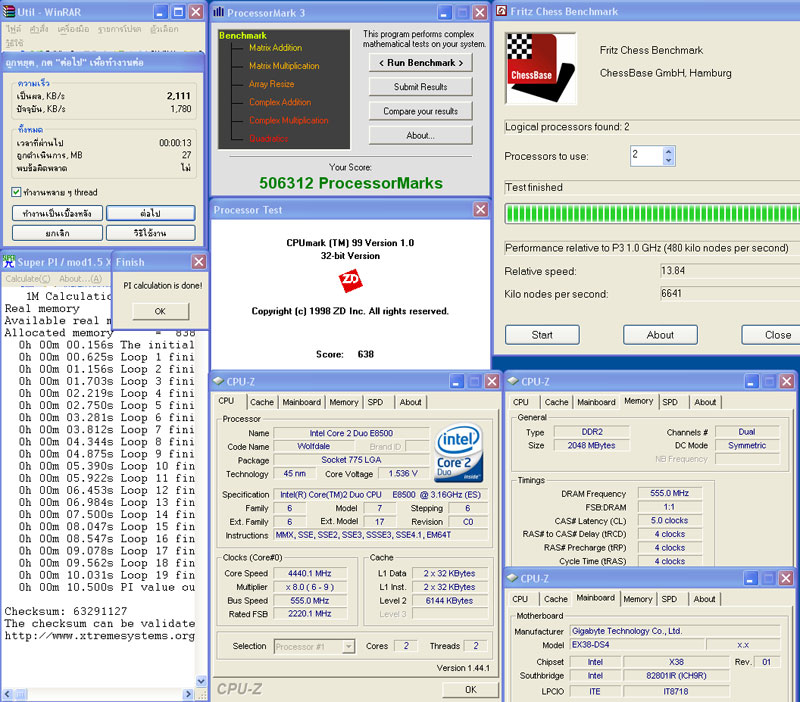
Task: Click Super PI vertical scrollbar down arrow
Action: pos(201,682)
